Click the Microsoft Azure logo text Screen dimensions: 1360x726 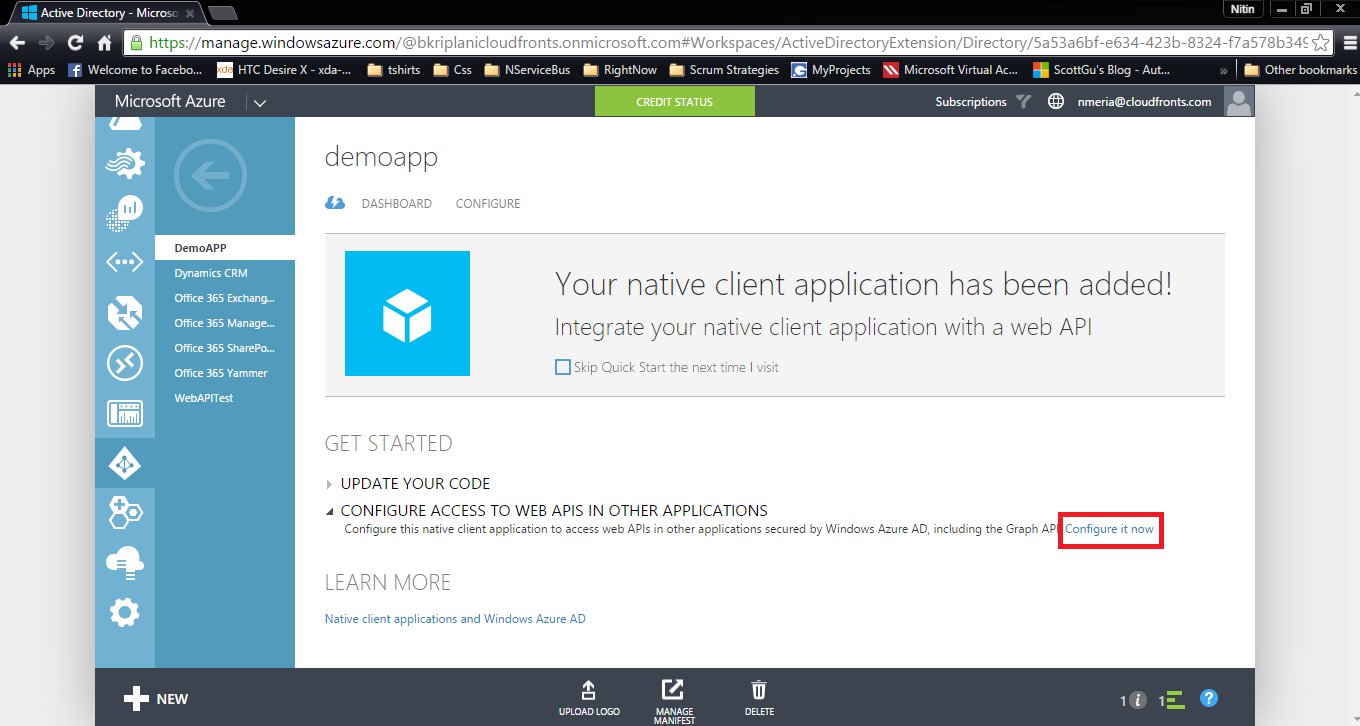click(170, 102)
